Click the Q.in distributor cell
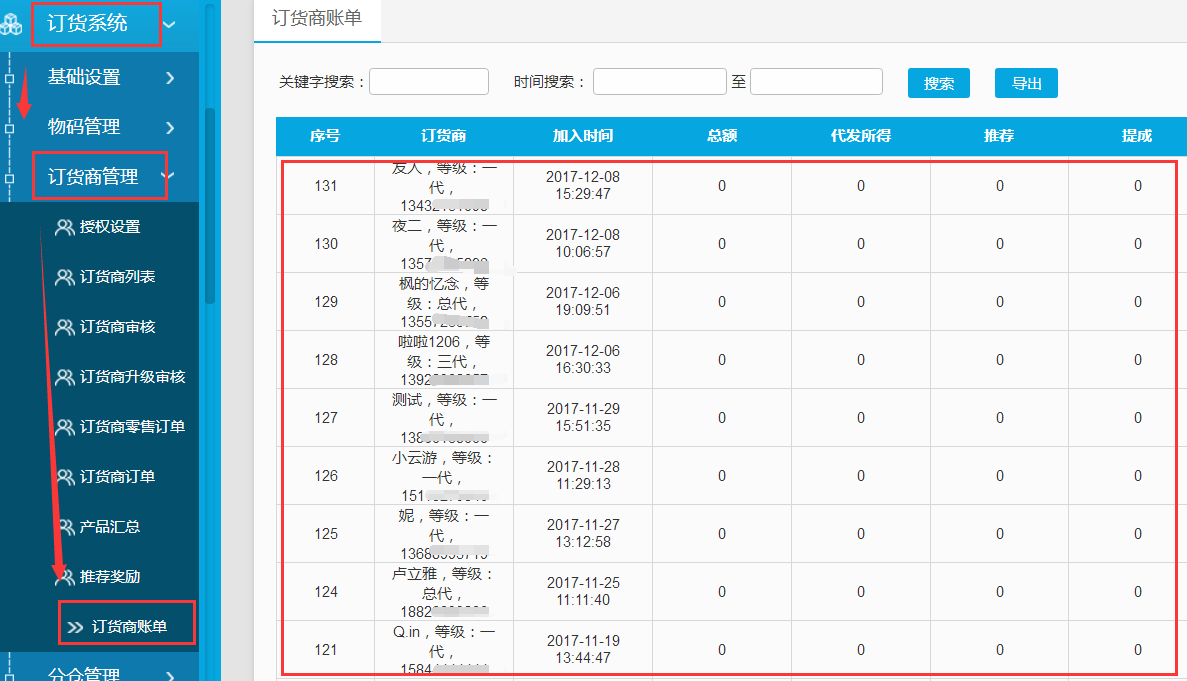The width and height of the screenshot is (1187, 681). [444, 650]
